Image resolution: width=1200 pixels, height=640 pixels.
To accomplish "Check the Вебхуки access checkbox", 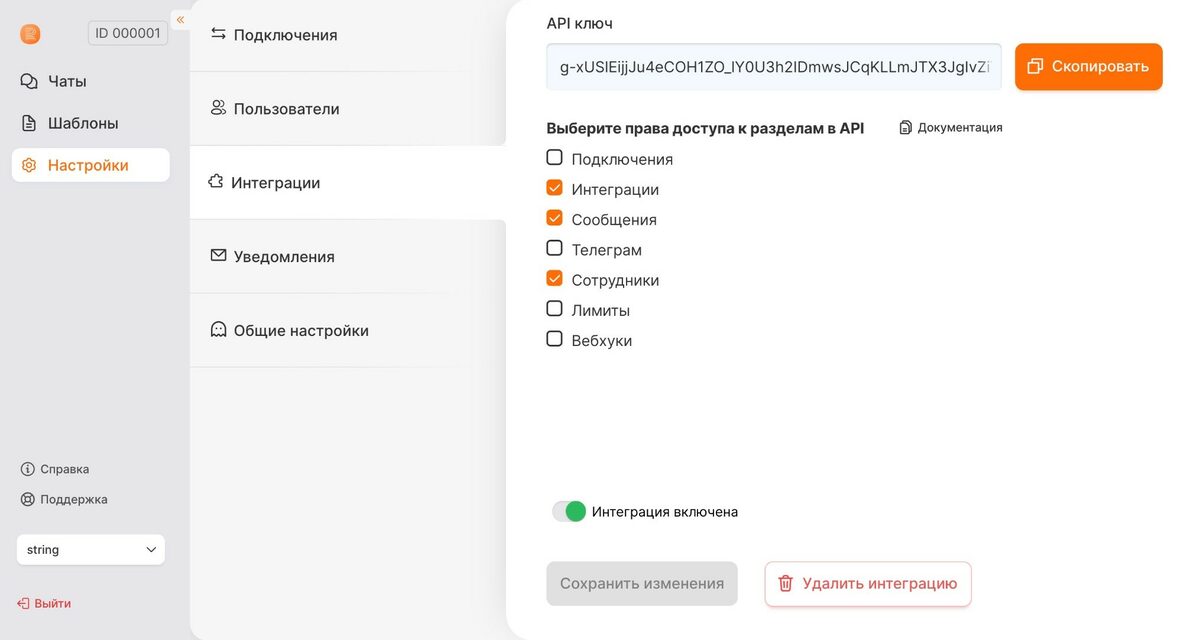I will [x=554, y=339].
